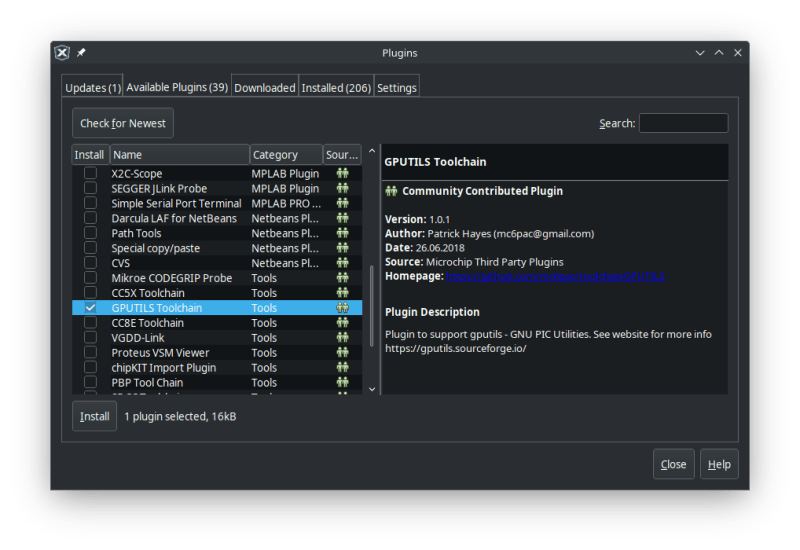Click the Community Contributed Plugin icon in details
800x550 pixels.
[x=391, y=191]
